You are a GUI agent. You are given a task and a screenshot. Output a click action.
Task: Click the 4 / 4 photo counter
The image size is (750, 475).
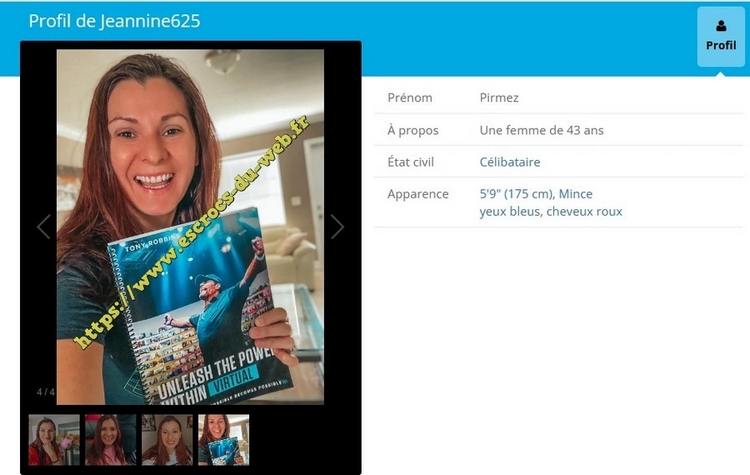pos(46,392)
